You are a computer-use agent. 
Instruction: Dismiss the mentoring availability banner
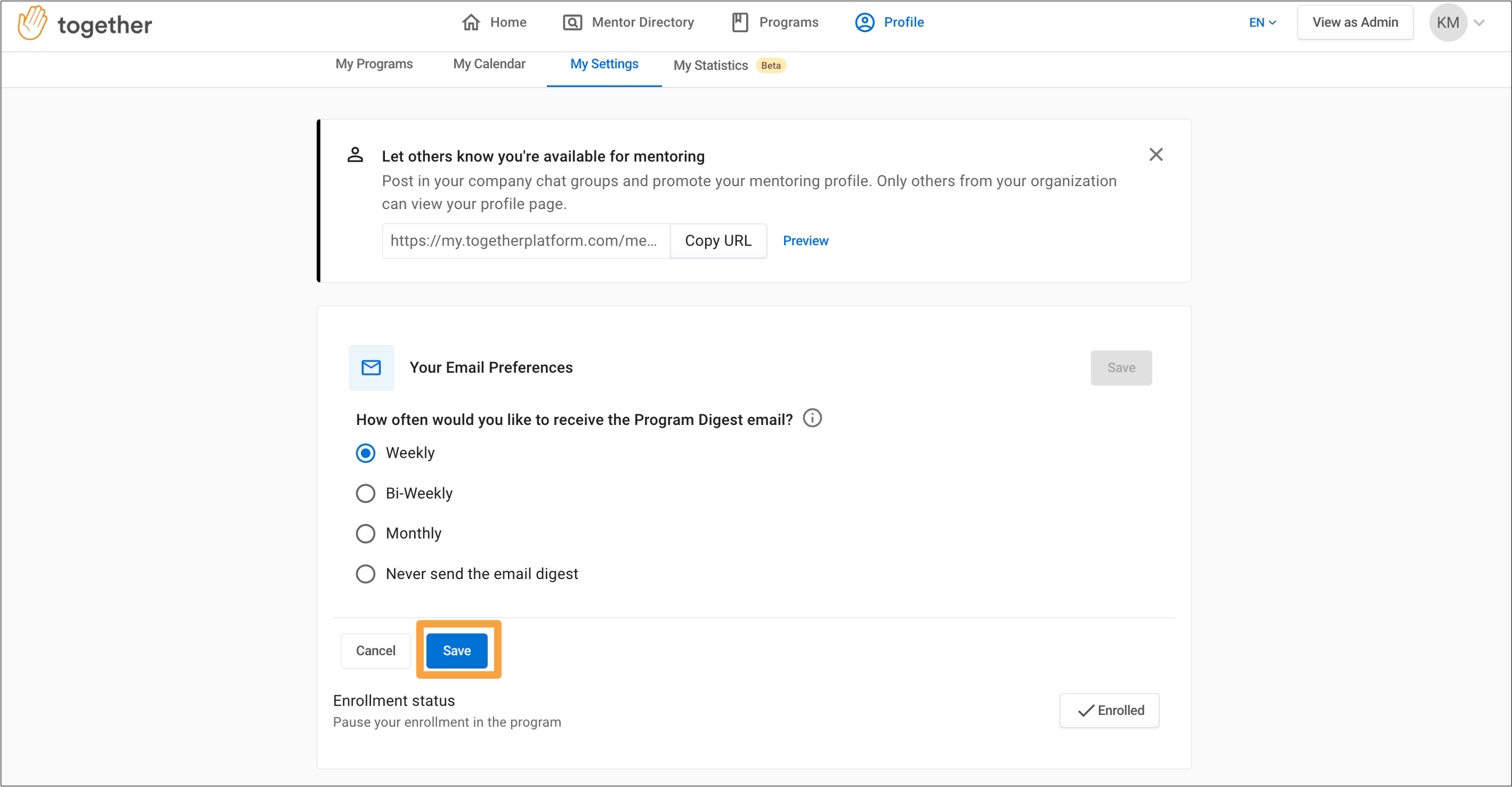coord(1157,154)
